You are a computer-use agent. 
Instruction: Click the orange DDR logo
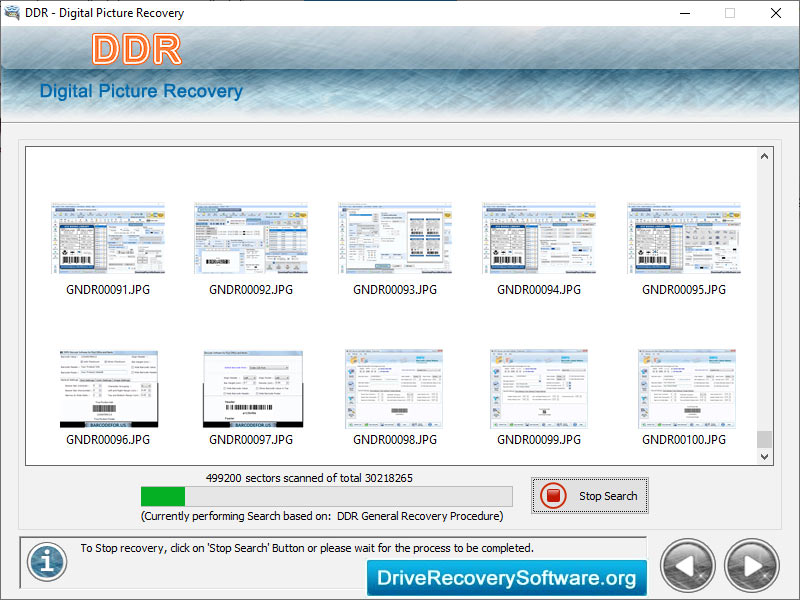point(137,49)
